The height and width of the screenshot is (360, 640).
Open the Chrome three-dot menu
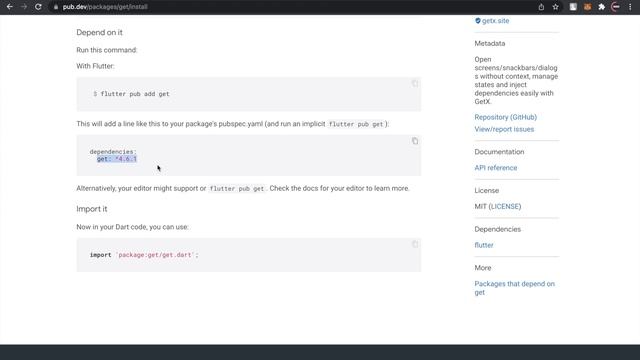[630, 7]
